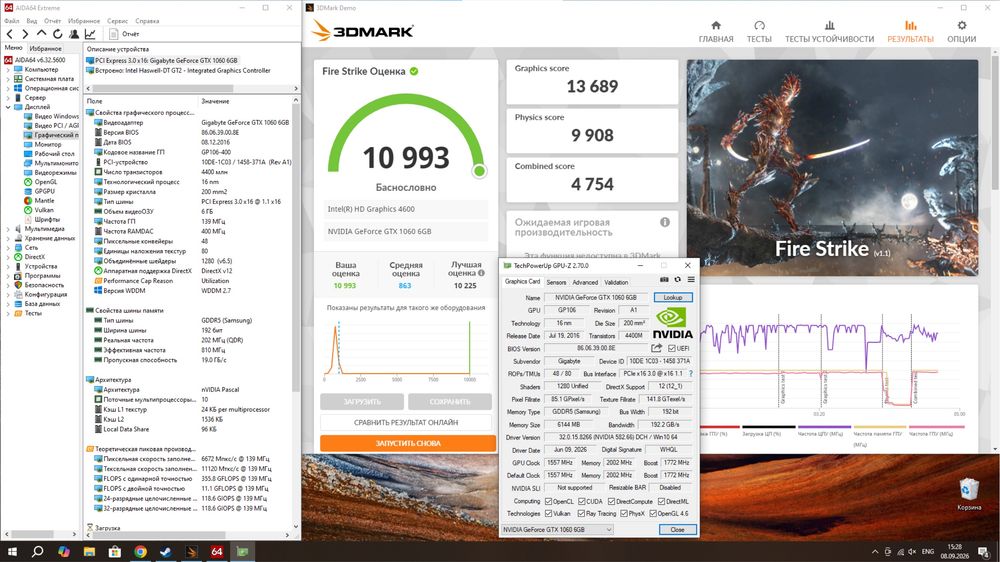Screen dimensions: 1000x562
Task: Click Close button in GPU-Z
Action: click(677, 529)
